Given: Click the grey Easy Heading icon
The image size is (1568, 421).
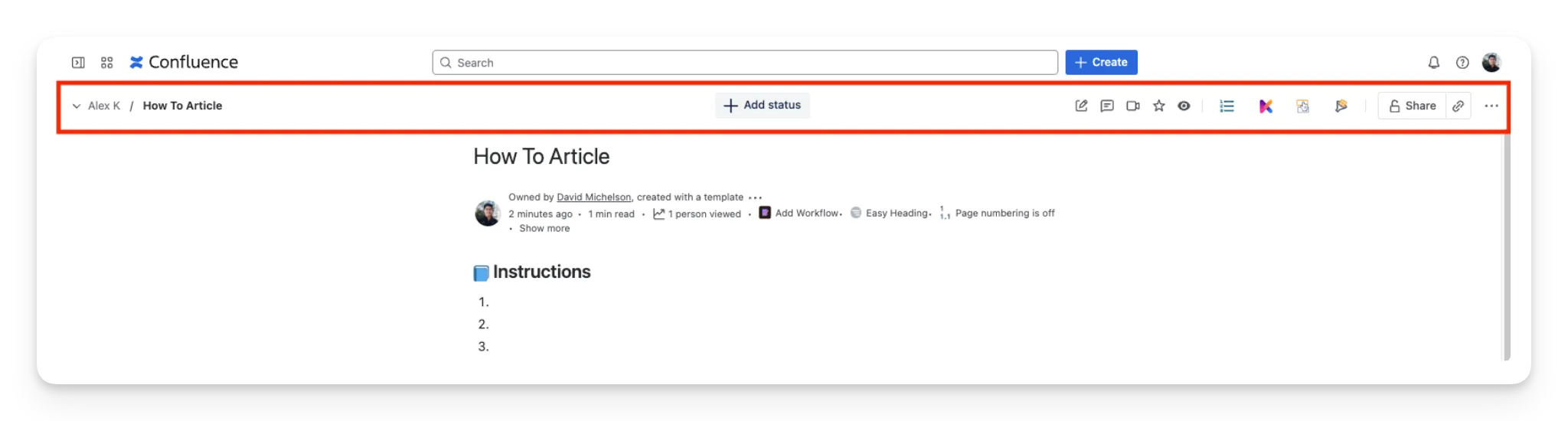Looking at the screenshot, I should pyautogui.click(x=856, y=213).
